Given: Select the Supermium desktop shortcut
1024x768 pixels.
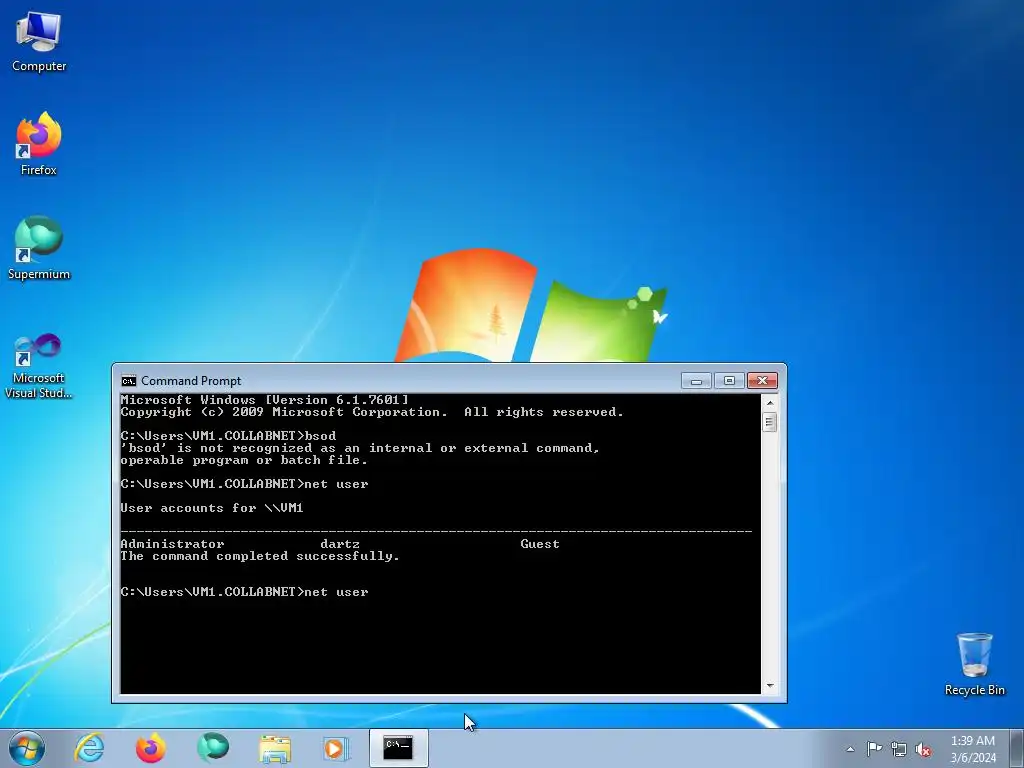Looking at the screenshot, I should tap(39, 248).
